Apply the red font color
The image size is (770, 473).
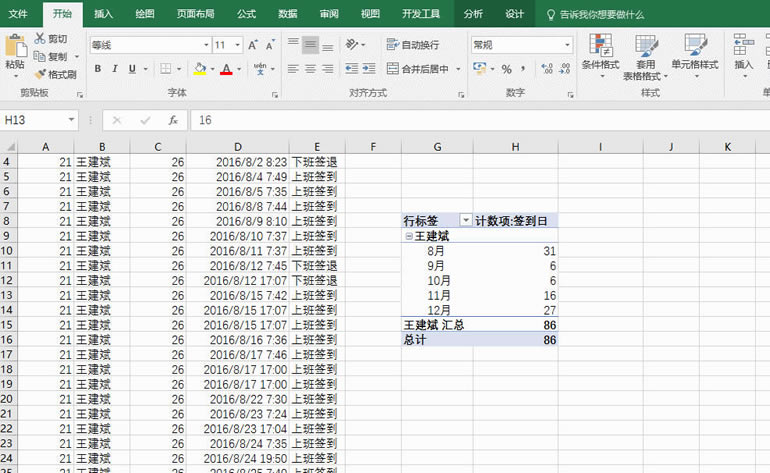pyautogui.click(x=226, y=69)
